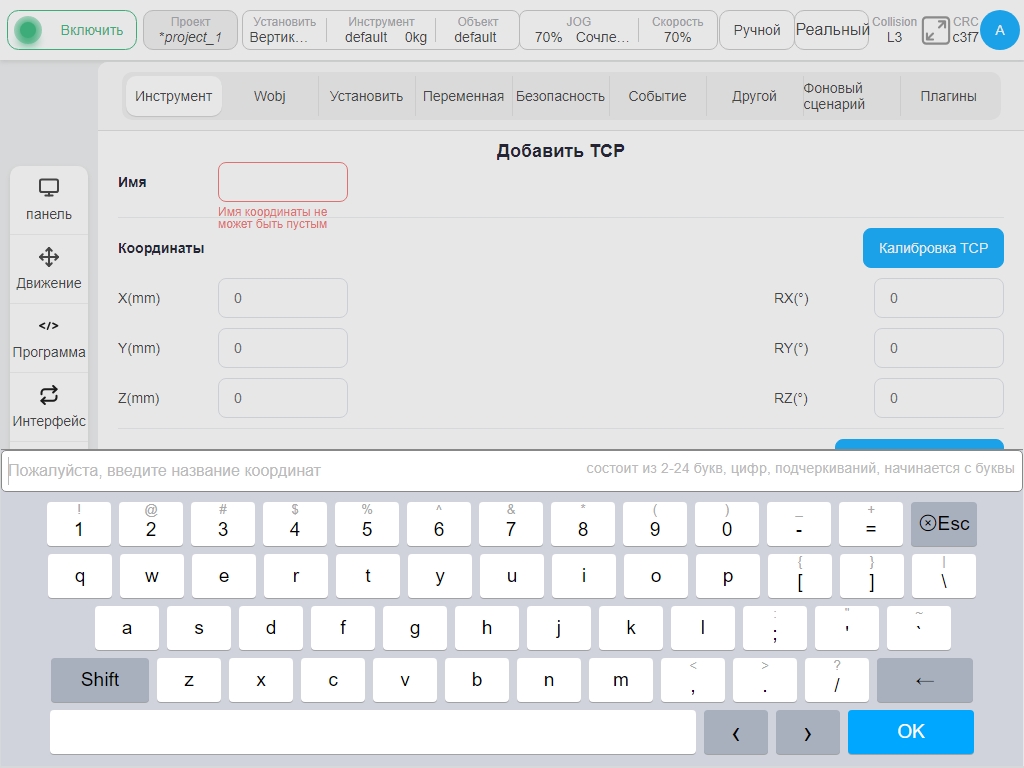Viewport: 1024px width, 768px height.
Task: Switch to the Плагины tab
Action: (948, 96)
